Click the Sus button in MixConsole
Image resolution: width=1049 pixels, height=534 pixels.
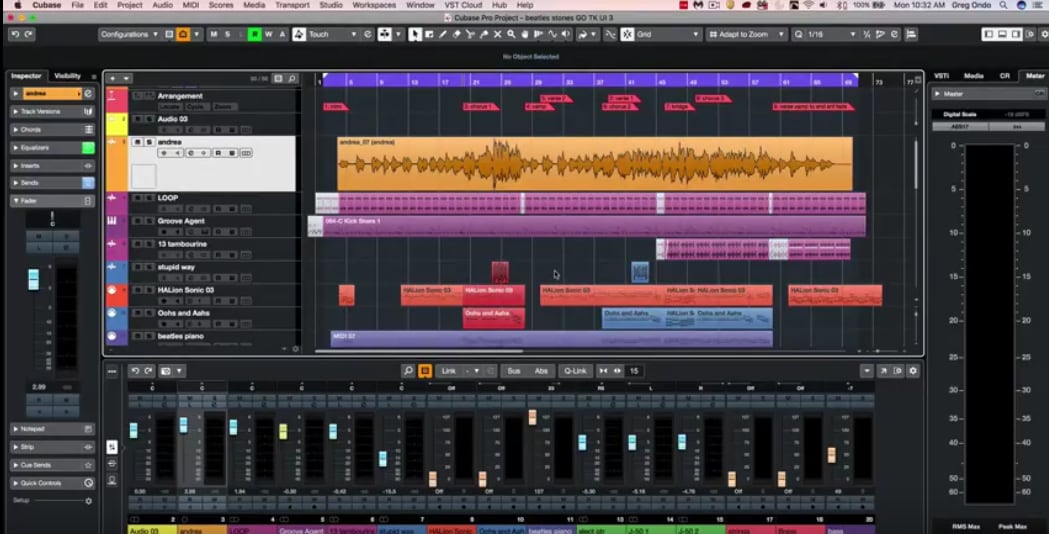point(514,371)
